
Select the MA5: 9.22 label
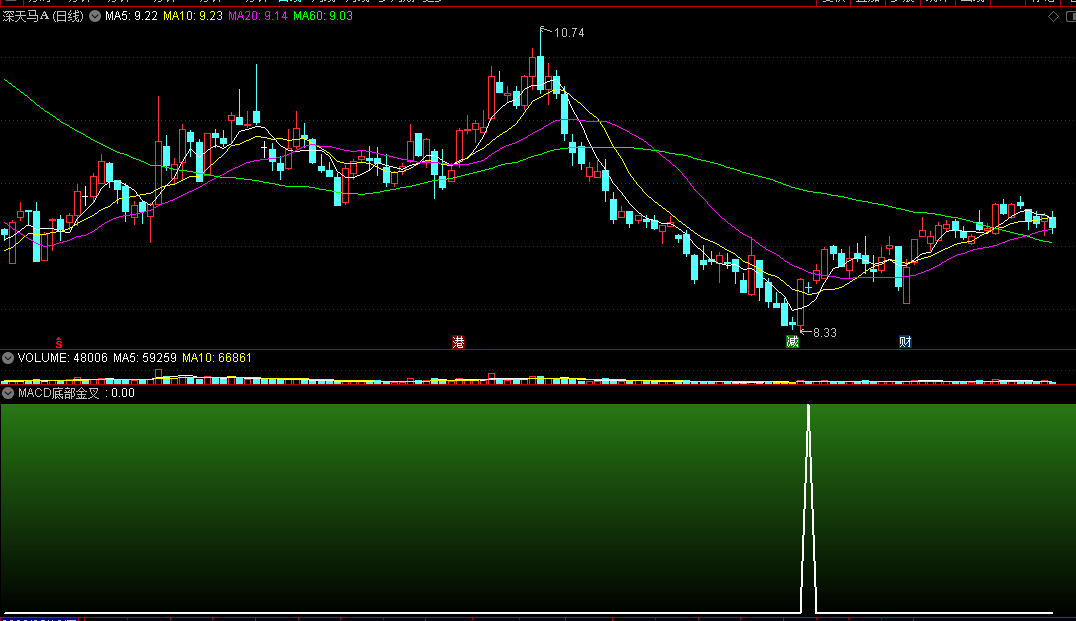(131, 16)
